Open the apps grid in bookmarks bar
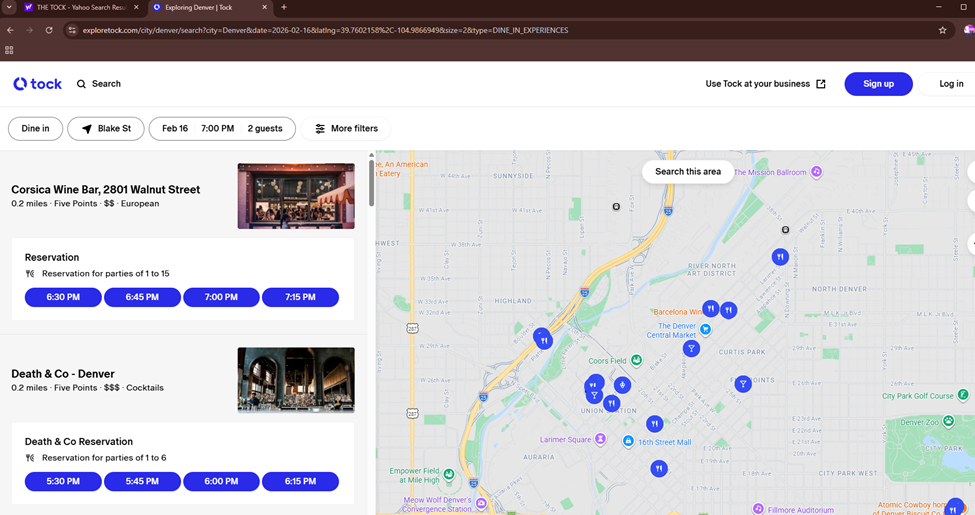The width and height of the screenshot is (975, 515). [x=9, y=50]
